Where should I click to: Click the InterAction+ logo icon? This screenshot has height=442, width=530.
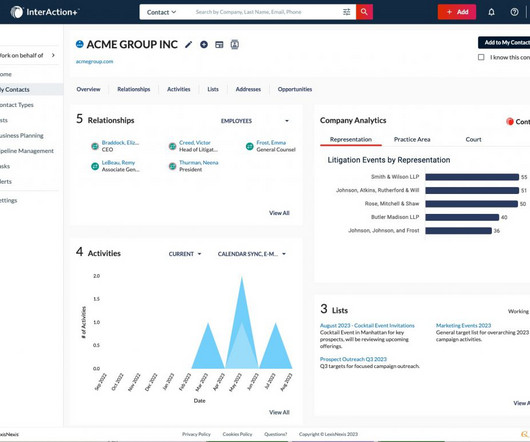click(17, 12)
